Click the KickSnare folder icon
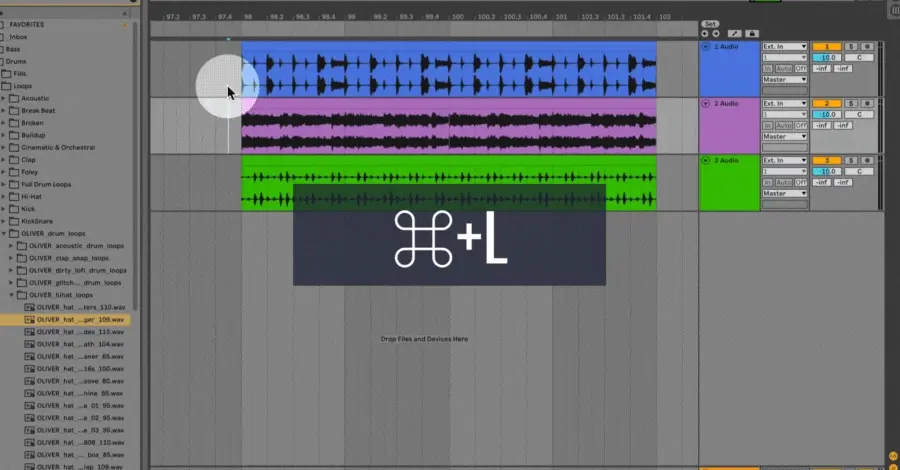Viewport: 900px width, 470px height. [x=14, y=221]
